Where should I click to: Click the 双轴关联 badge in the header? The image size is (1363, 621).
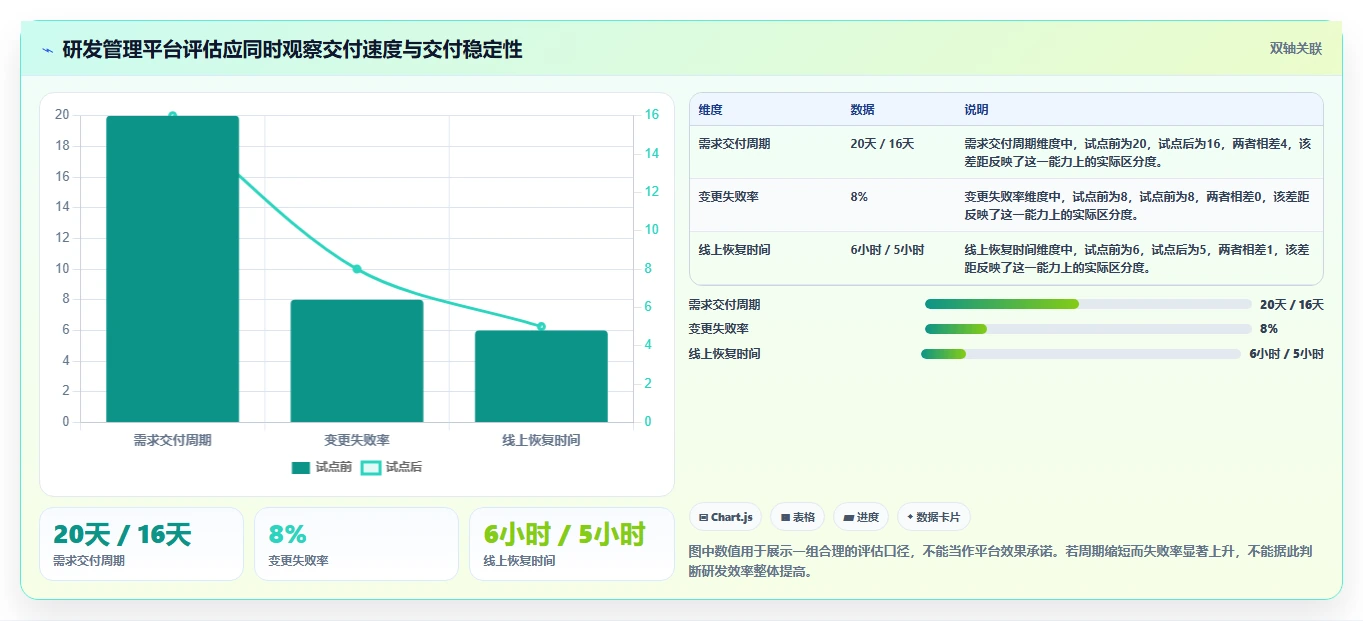click(x=1296, y=49)
